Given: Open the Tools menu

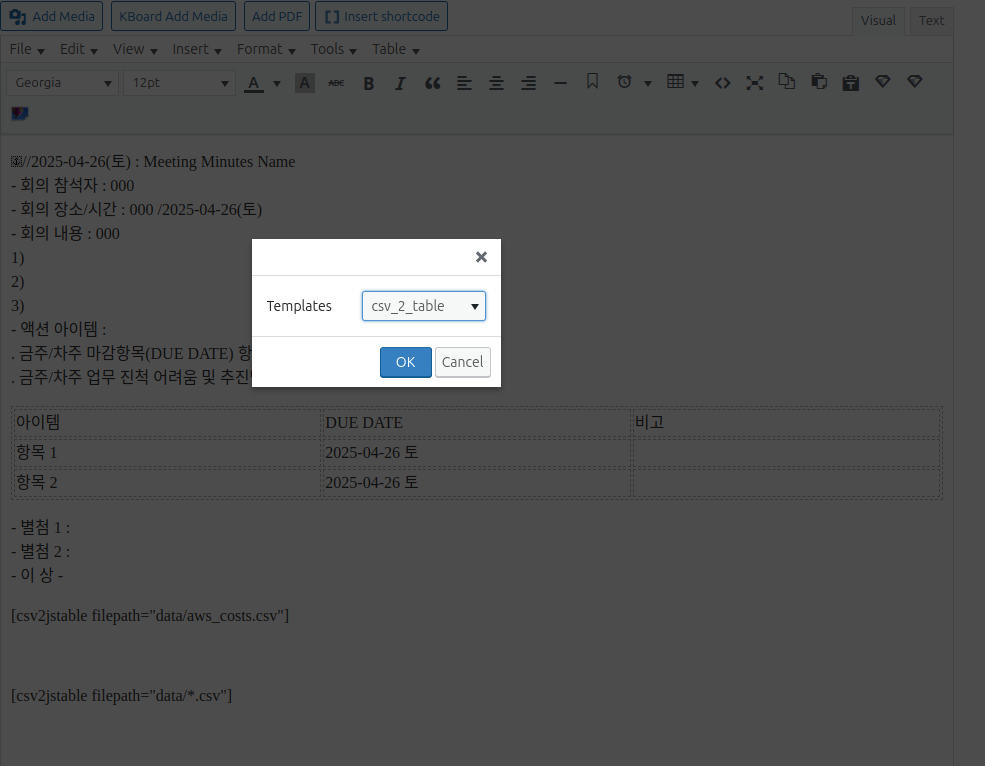Looking at the screenshot, I should pos(333,49).
